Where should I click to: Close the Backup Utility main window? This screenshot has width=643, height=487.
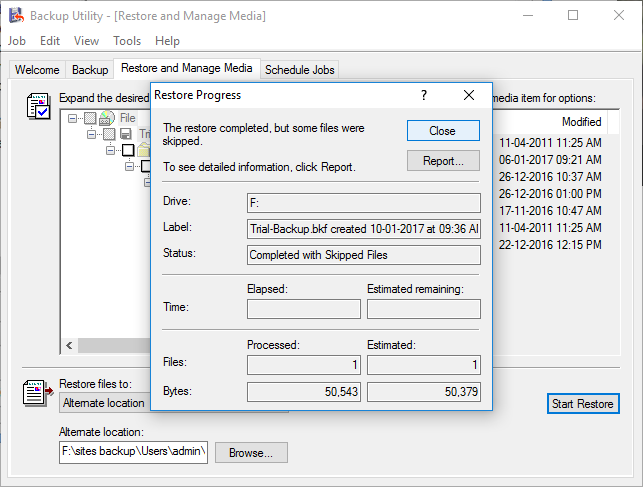(619, 16)
